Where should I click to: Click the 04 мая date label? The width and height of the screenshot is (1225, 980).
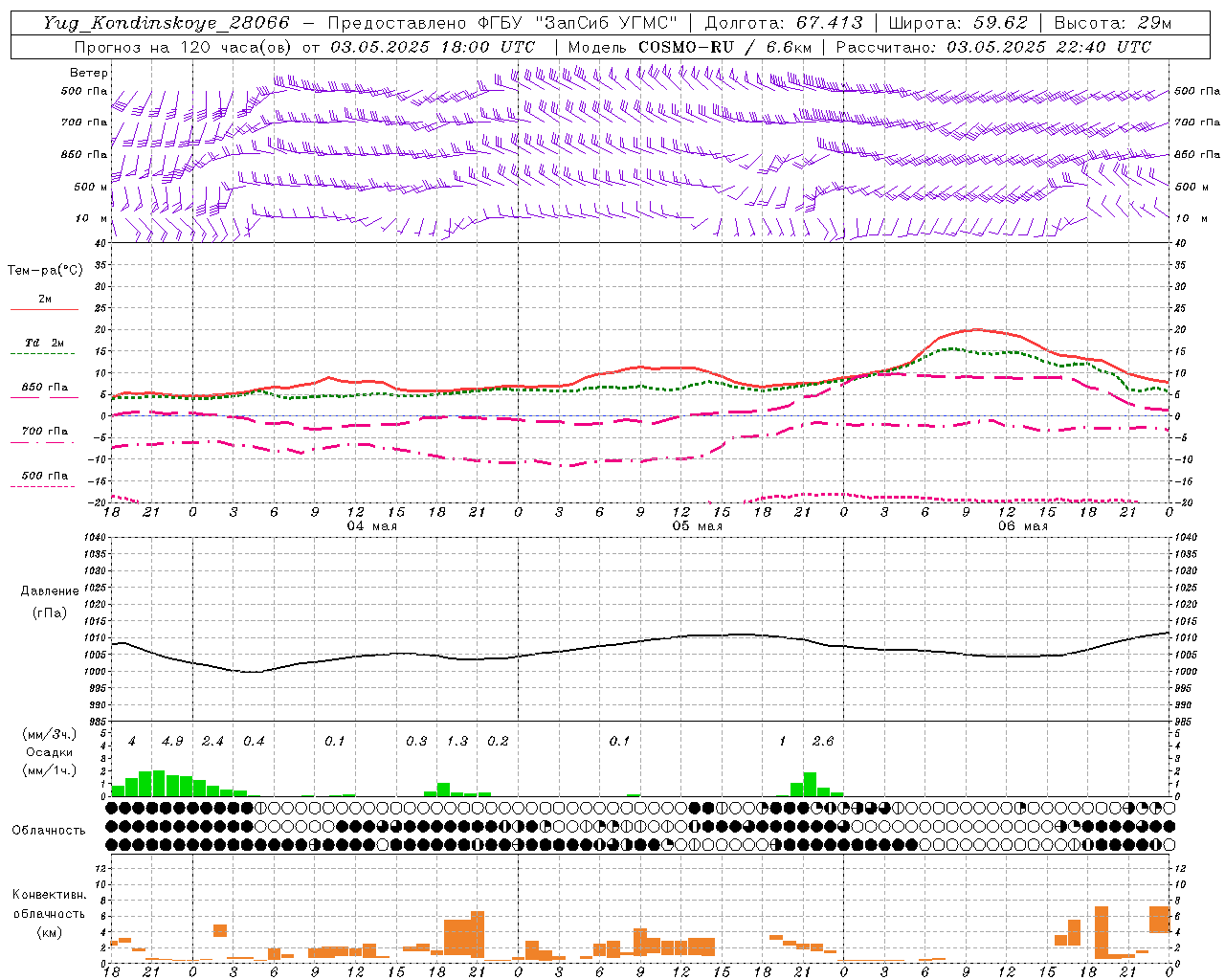(371, 526)
